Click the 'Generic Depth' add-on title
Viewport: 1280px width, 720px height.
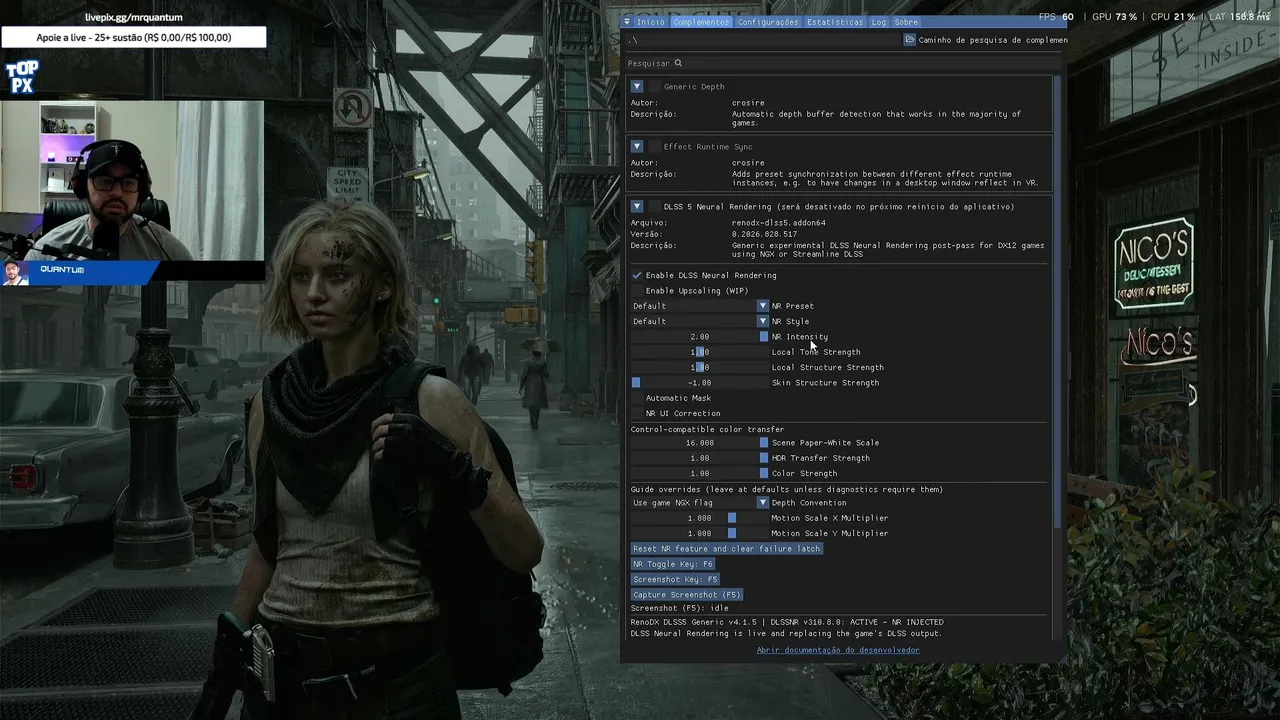tap(694, 87)
